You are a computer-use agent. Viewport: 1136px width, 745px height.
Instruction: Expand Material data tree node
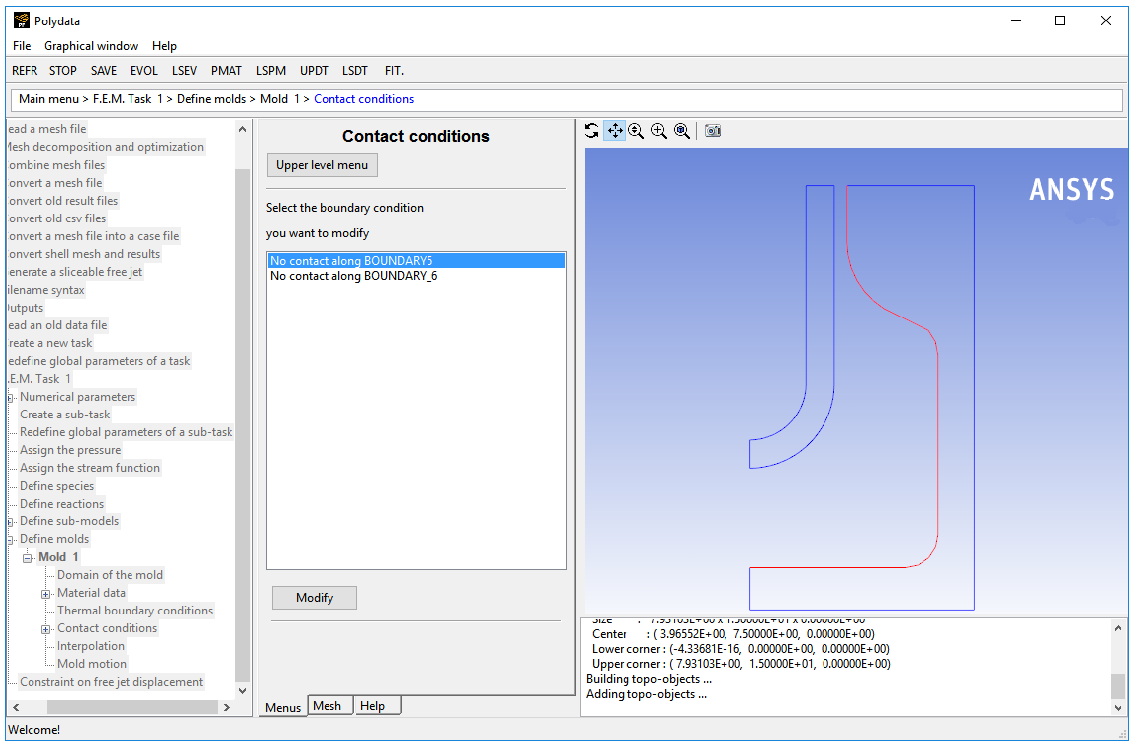[45, 594]
